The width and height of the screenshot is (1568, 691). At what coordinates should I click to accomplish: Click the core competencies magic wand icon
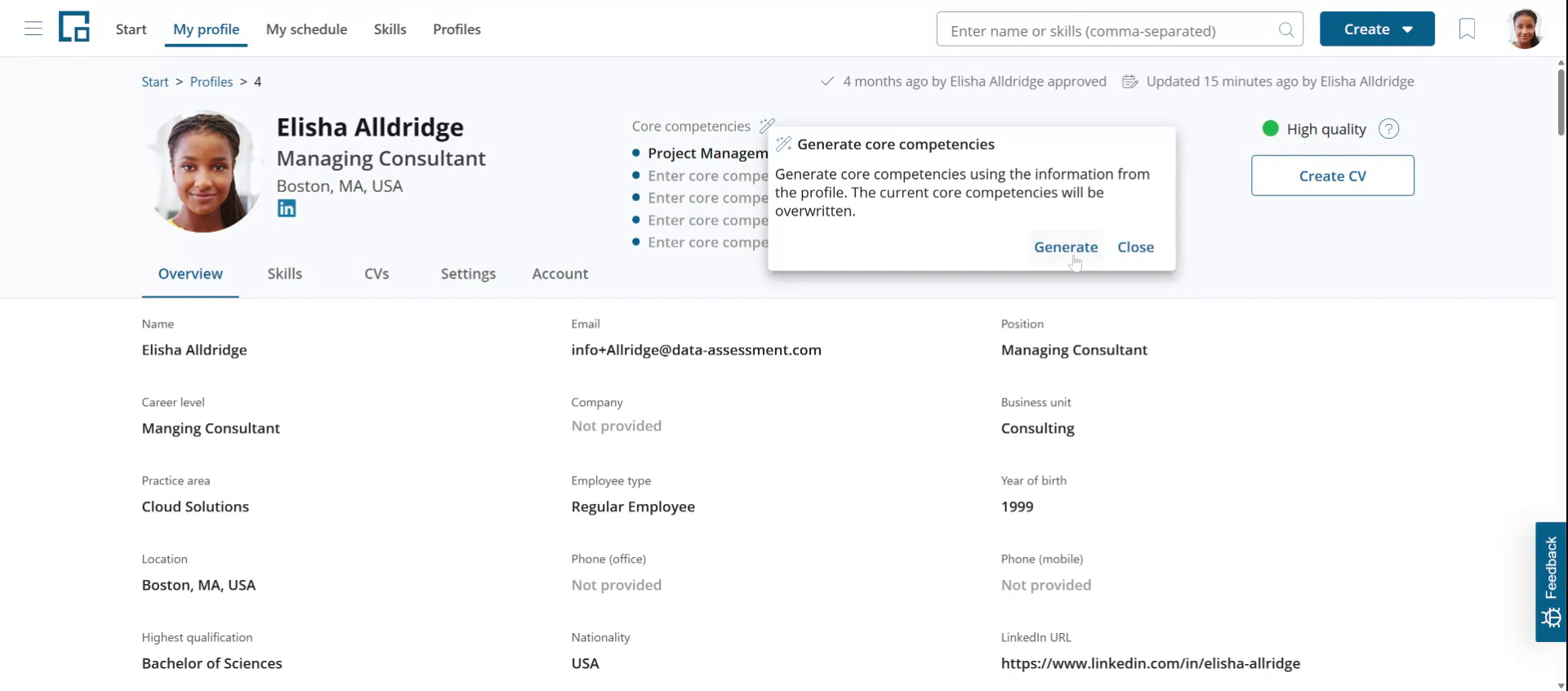point(766,126)
